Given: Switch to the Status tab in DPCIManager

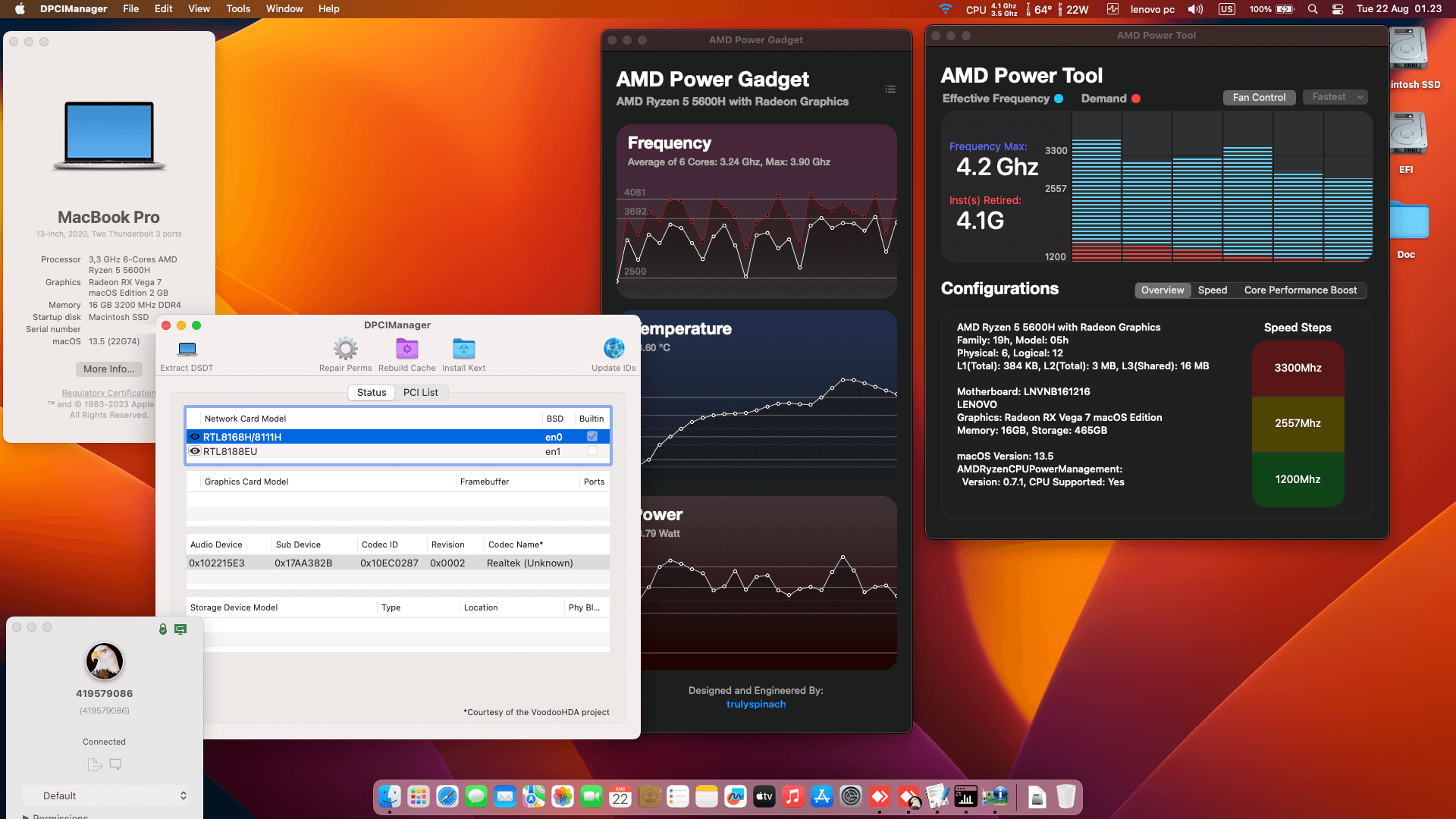Looking at the screenshot, I should pyautogui.click(x=372, y=392).
